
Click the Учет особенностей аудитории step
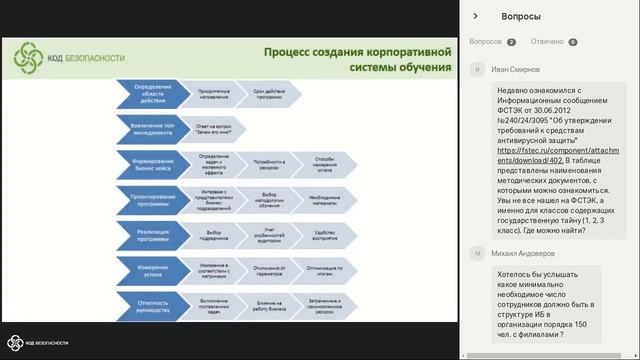coord(269,236)
